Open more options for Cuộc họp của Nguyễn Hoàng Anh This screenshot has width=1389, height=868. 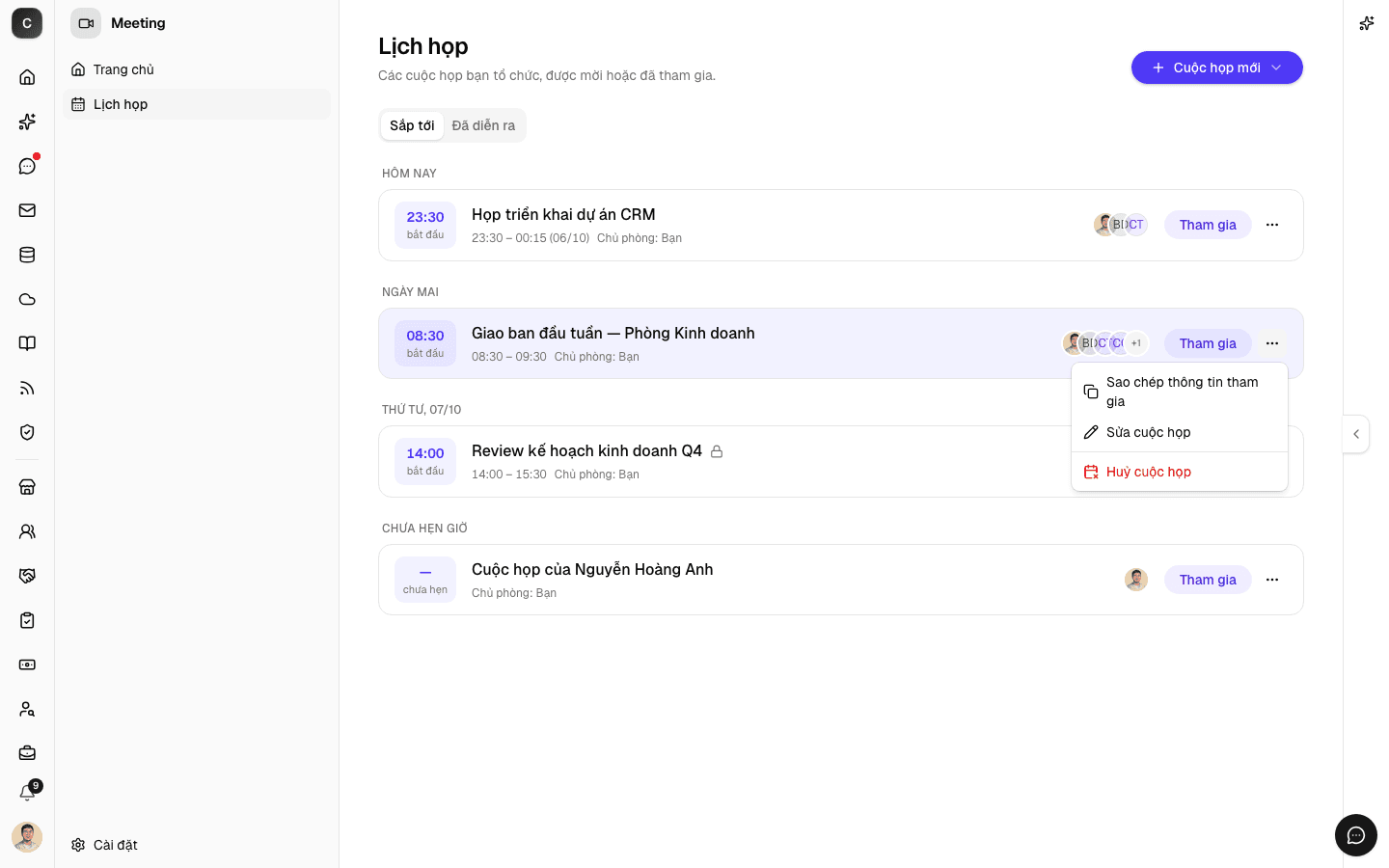click(x=1272, y=580)
